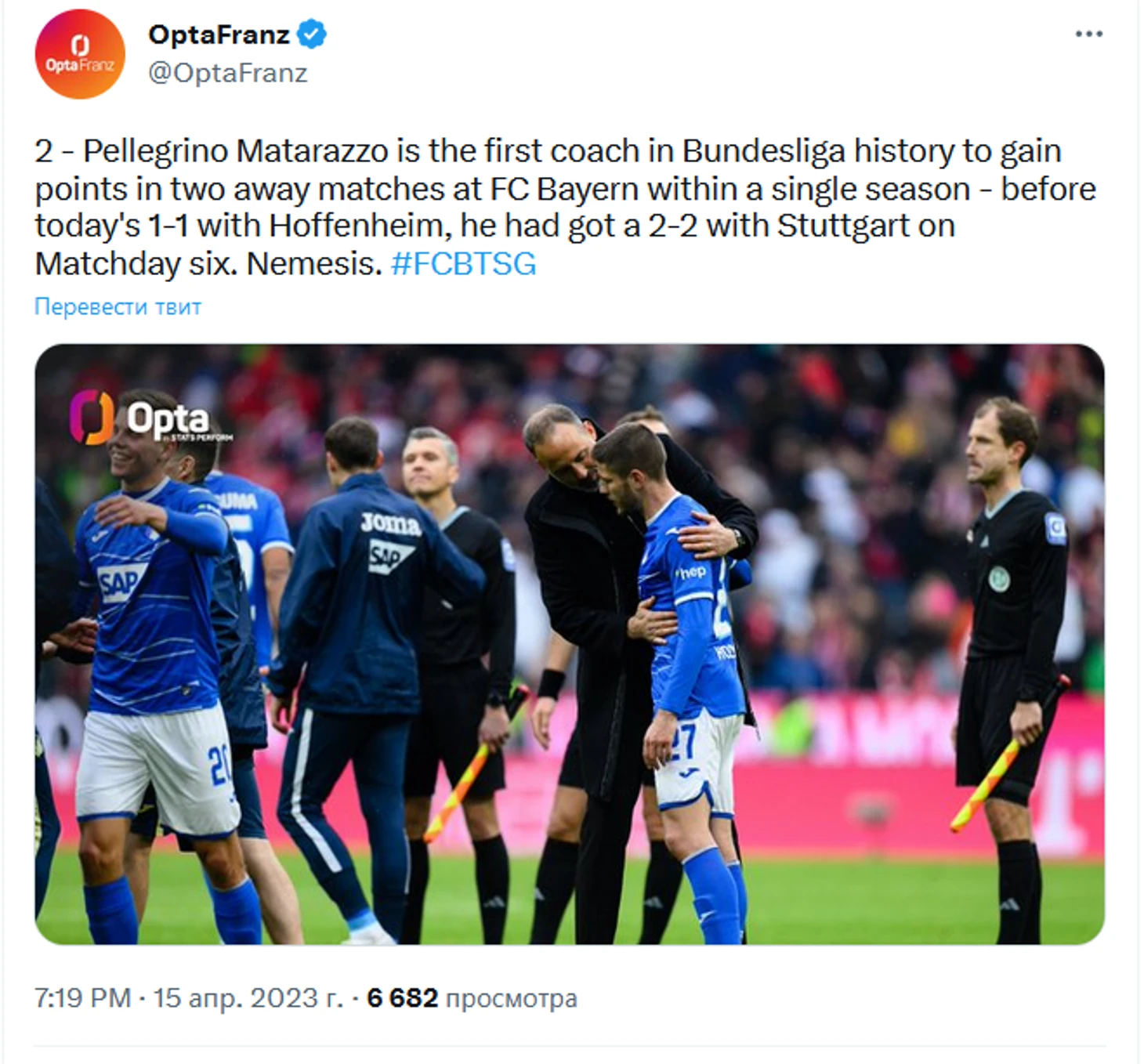The image size is (1144, 1064).
Task: Click the badge on right referee's sleeve
Action: coord(1055,527)
